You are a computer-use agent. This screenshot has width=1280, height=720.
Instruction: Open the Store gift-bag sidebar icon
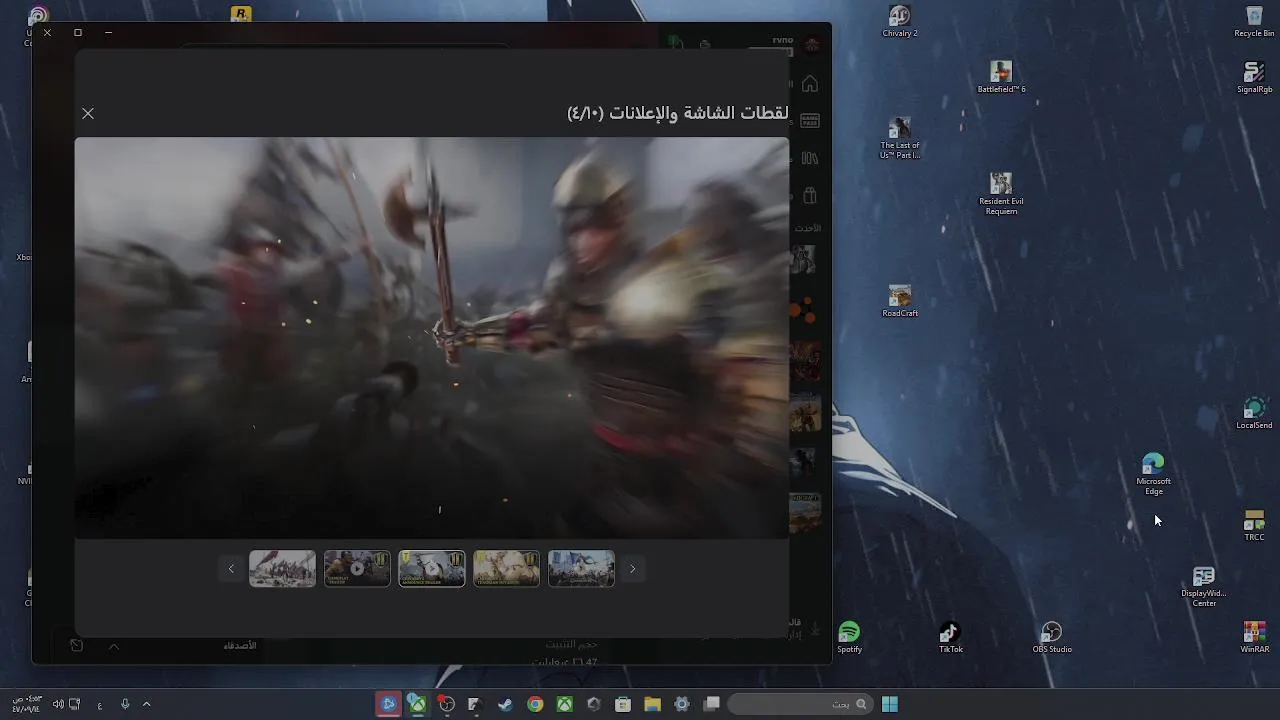[x=810, y=195]
